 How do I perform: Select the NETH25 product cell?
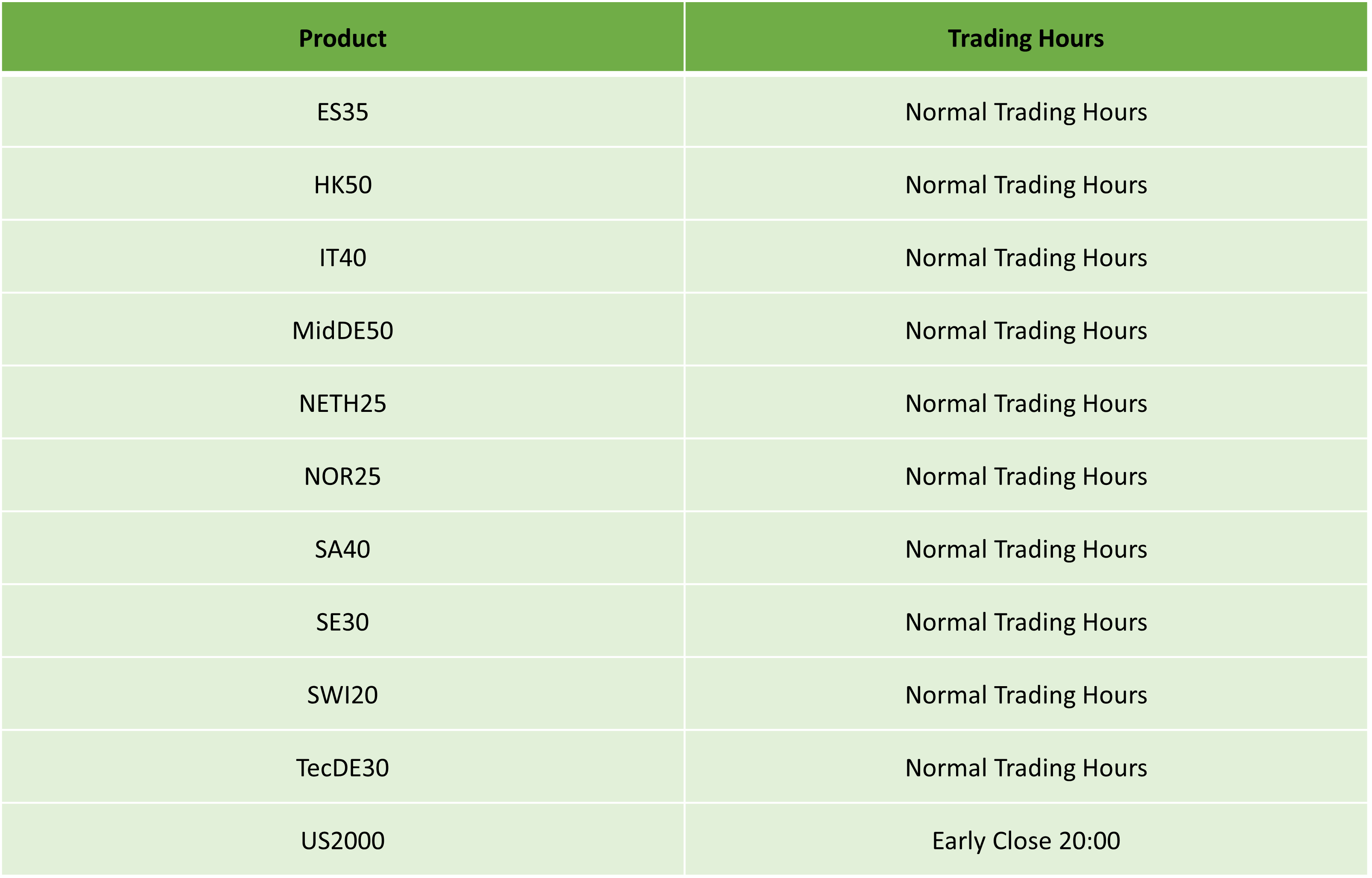[342, 403]
